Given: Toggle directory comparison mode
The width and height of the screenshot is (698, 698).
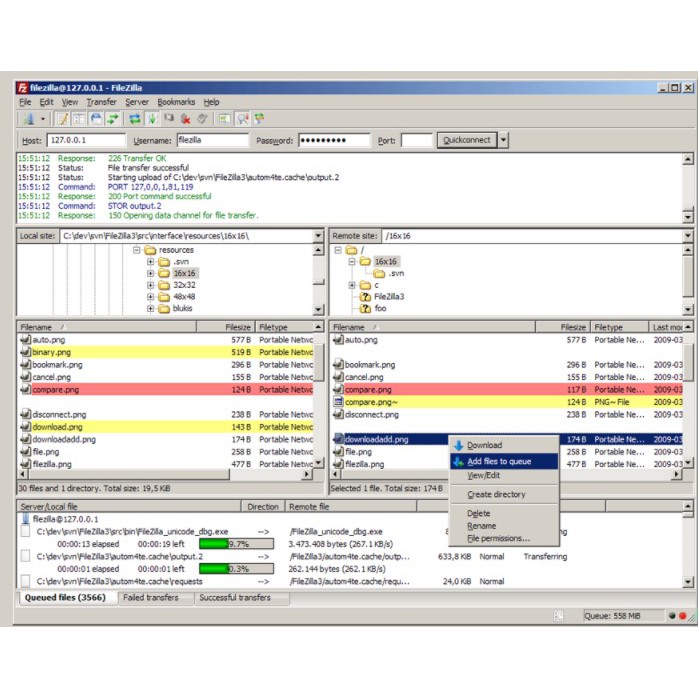Looking at the screenshot, I should pos(242,119).
